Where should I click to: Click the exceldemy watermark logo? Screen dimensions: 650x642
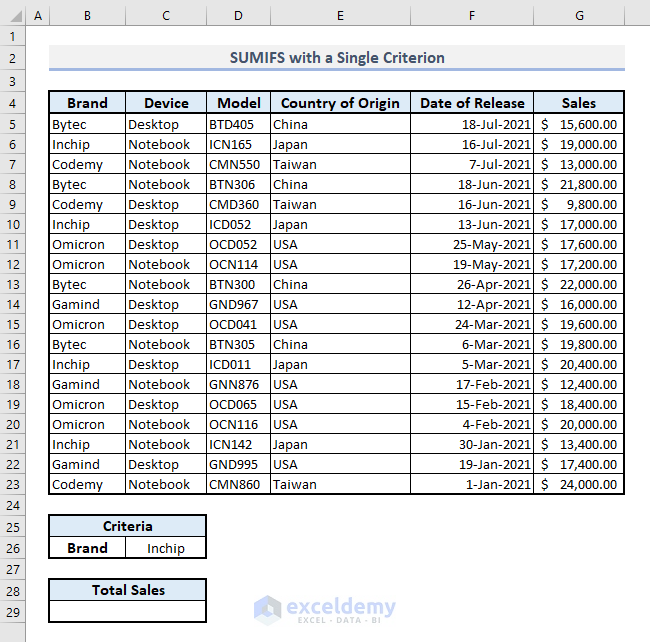(325, 609)
